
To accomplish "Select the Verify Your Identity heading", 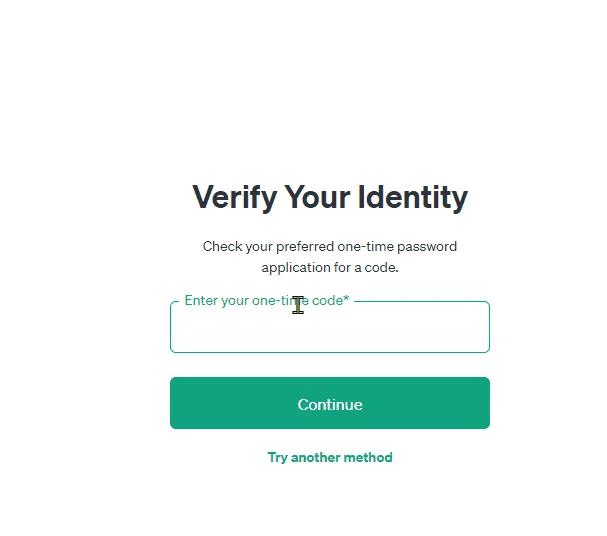I will pos(330,197).
